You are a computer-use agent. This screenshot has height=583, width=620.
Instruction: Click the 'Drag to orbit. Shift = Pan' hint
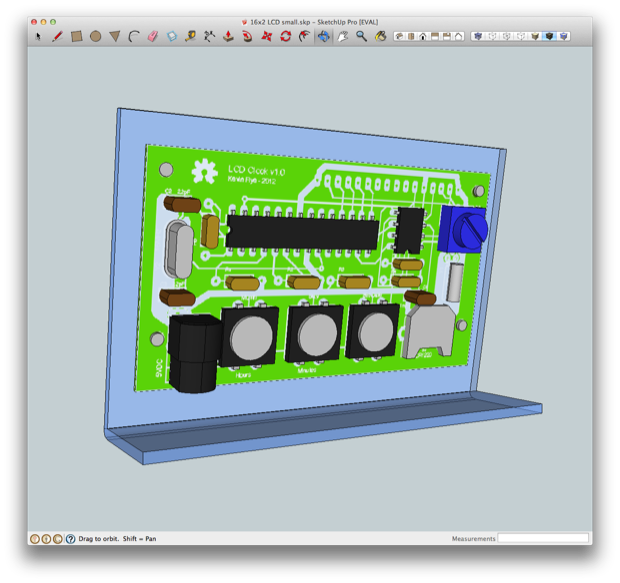[117, 539]
